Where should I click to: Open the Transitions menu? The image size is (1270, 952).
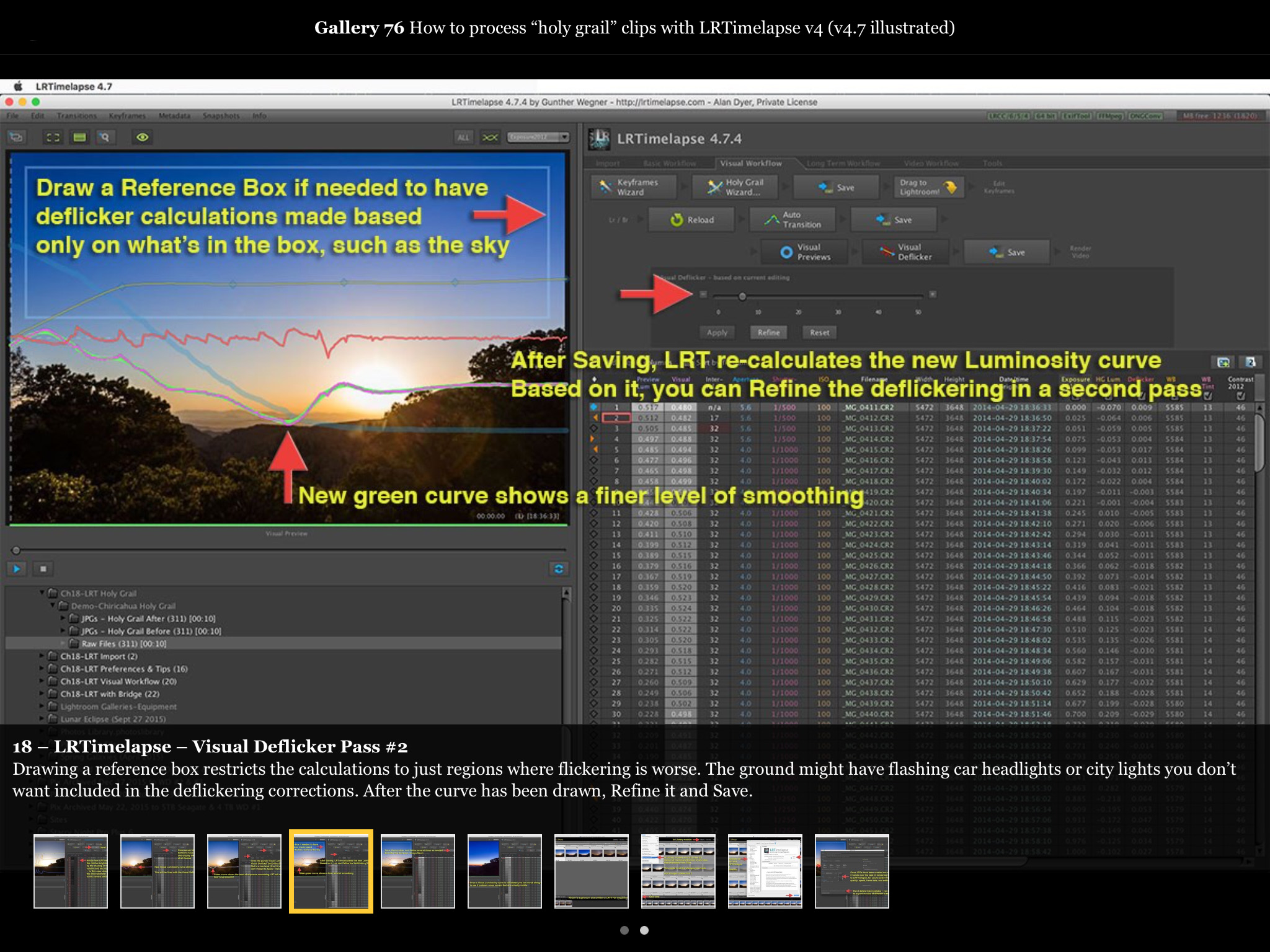(76, 116)
